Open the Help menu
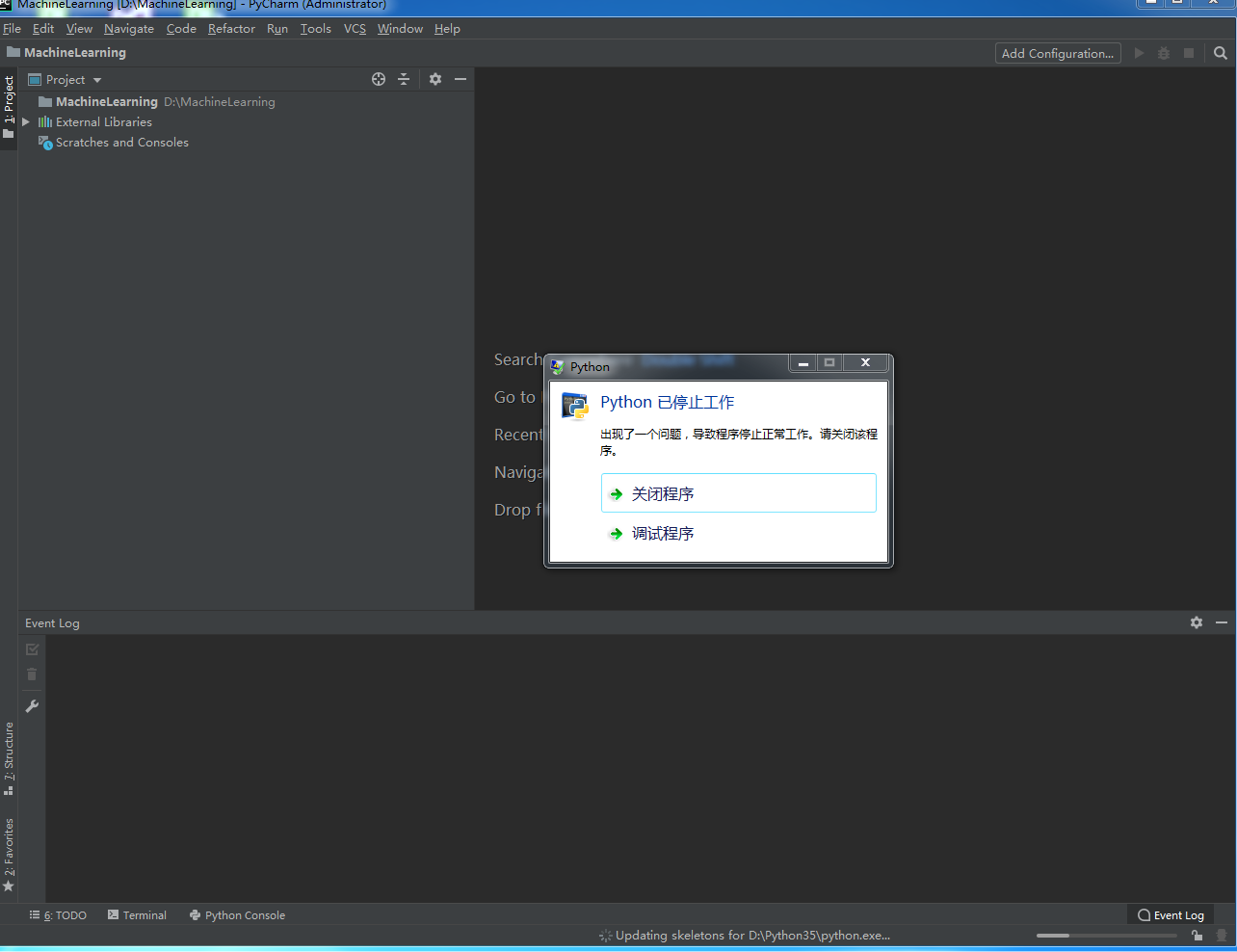This screenshot has width=1237, height=952. 447,29
